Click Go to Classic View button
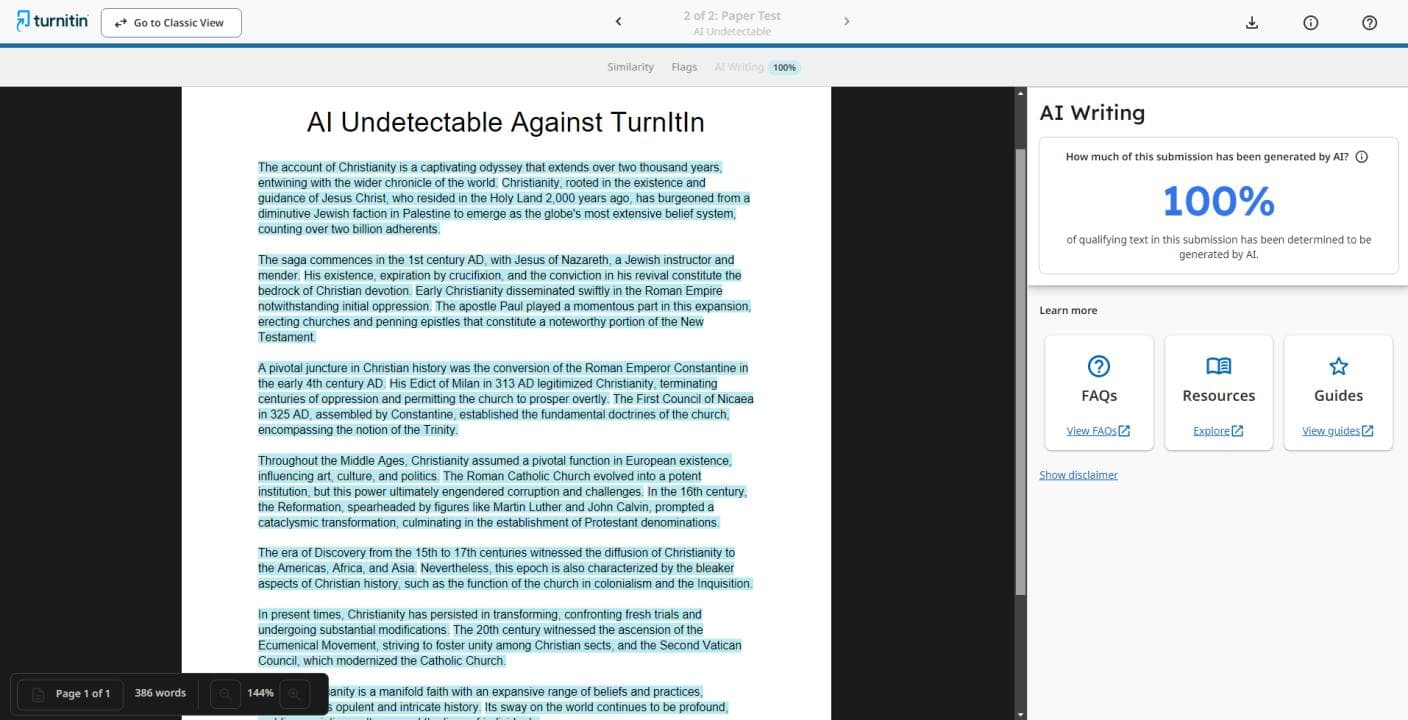This screenshot has height=720, width=1408. [x=171, y=23]
